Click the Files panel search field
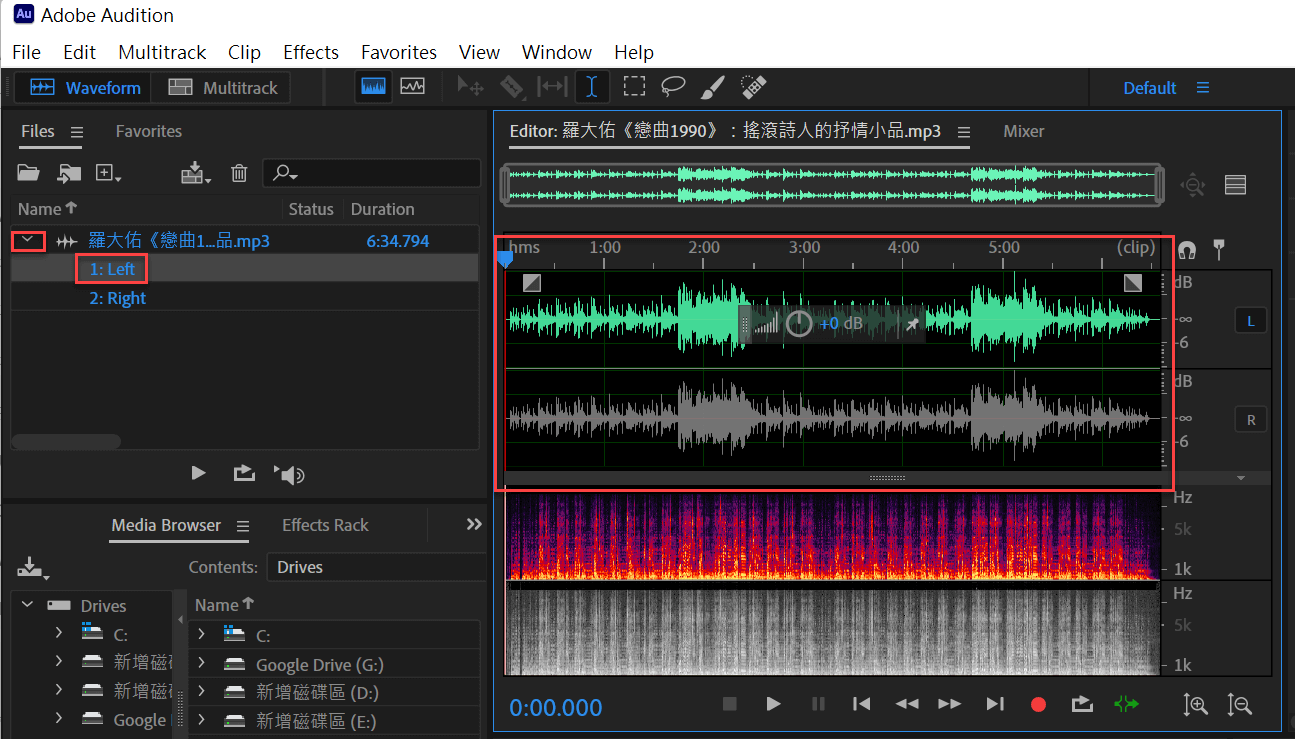The height and width of the screenshot is (739, 1295). [372, 173]
